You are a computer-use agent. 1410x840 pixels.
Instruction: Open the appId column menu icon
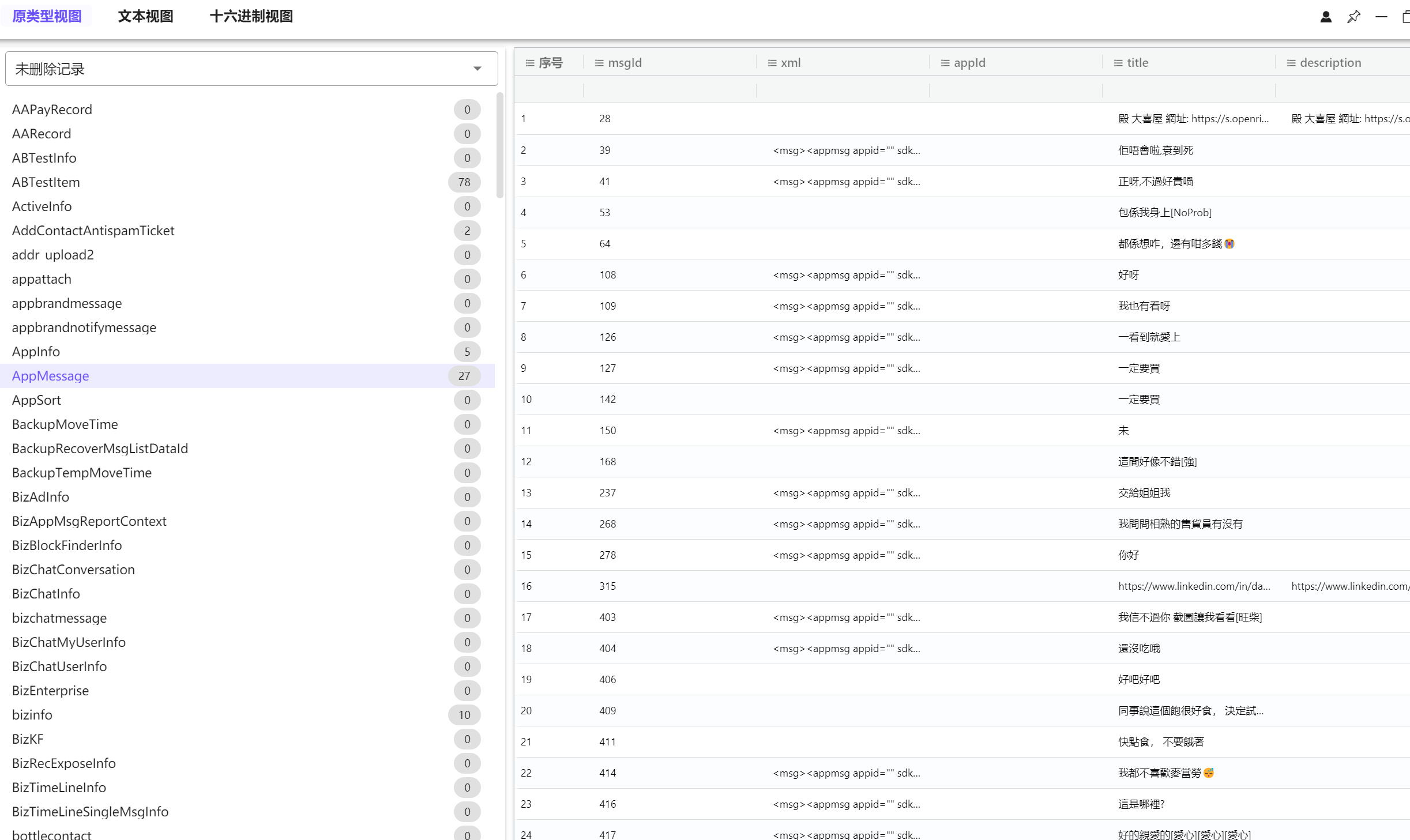(945, 63)
